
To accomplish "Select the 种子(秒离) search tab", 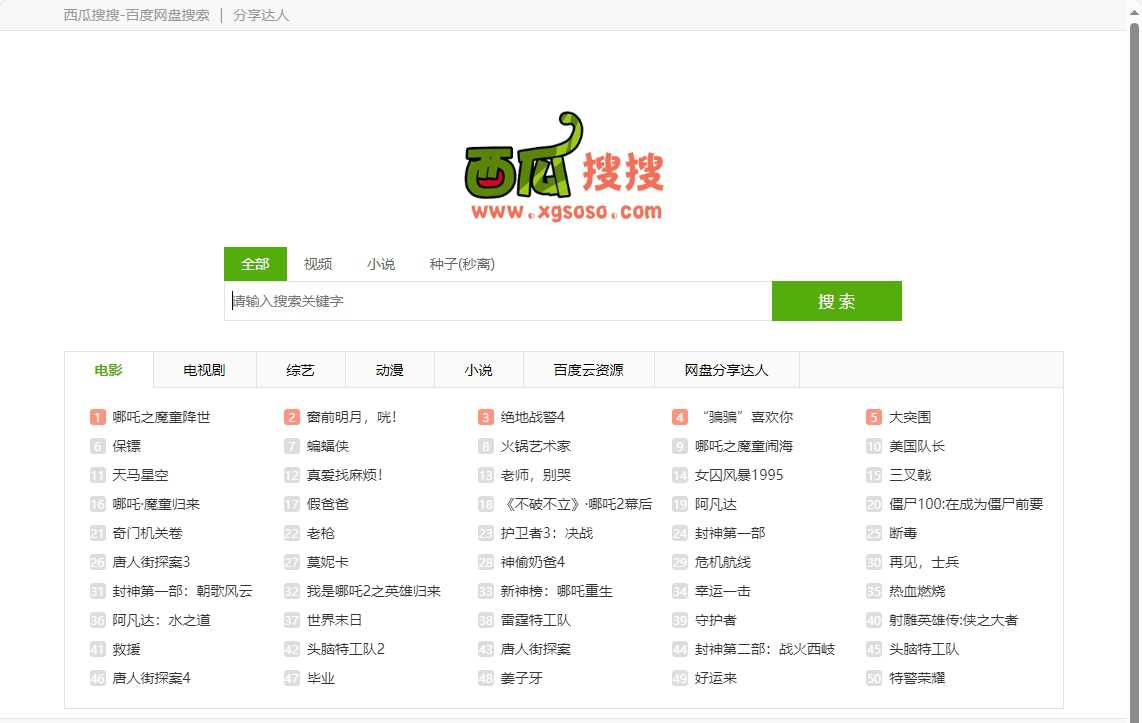I will pyautogui.click(x=462, y=264).
